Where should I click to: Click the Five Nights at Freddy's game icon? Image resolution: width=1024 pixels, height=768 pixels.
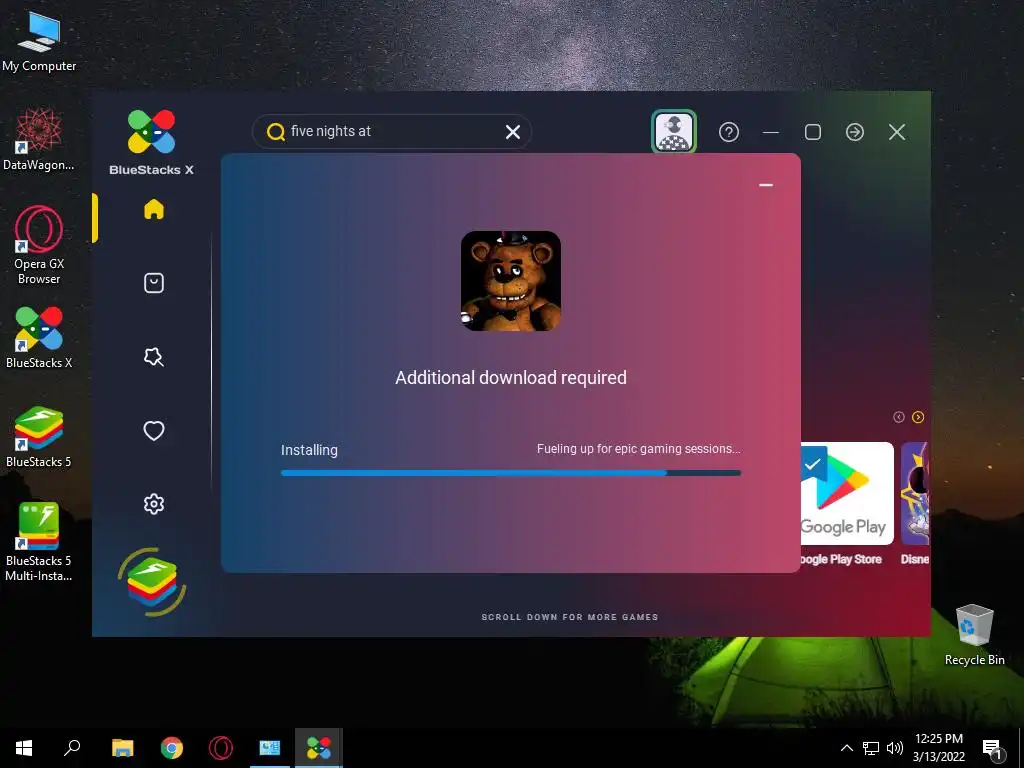pyautogui.click(x=511, y=281)
